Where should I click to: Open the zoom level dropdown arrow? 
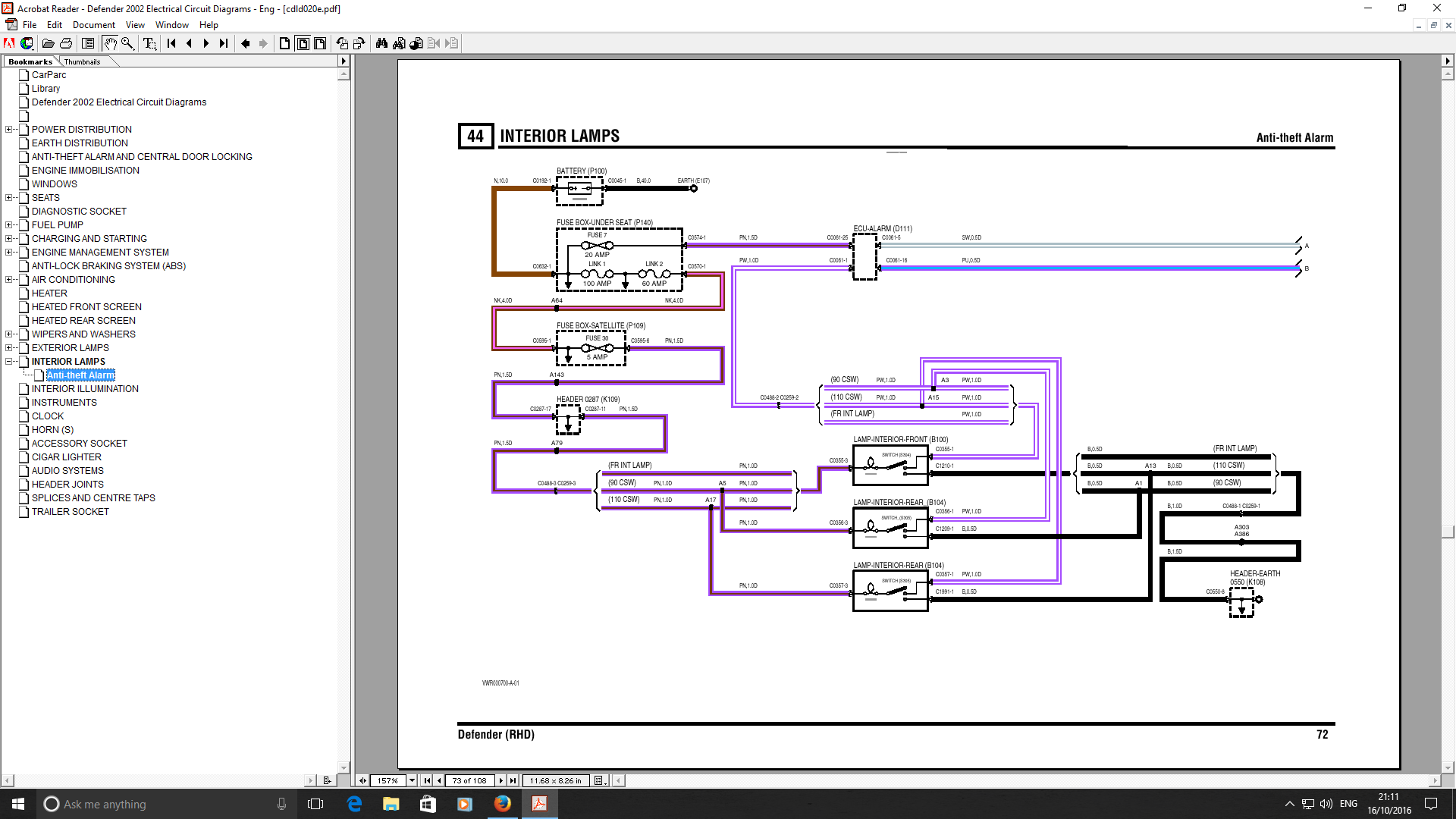(x=412, y=780)
